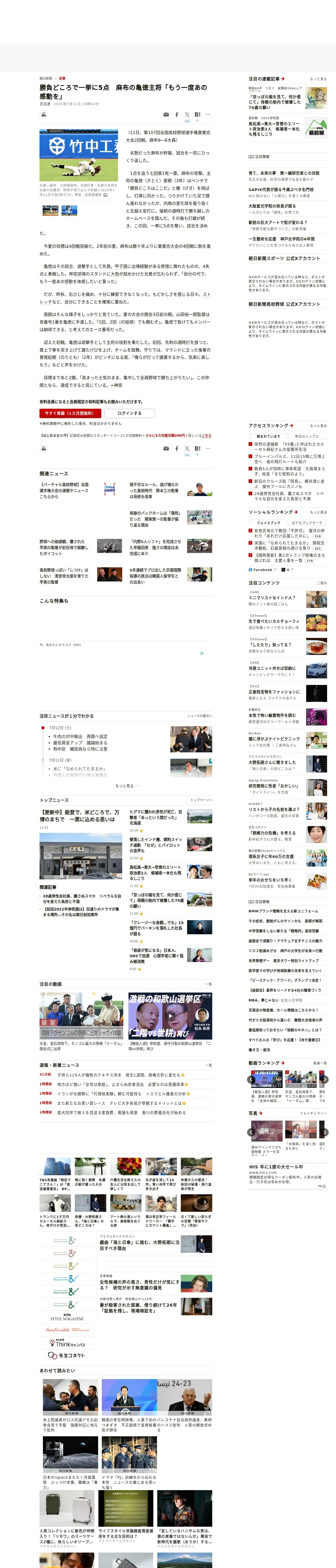This screenshot has width=336, height=1568.
Task: Click the 記事 breadcrumb label
Action: [62, 78]
